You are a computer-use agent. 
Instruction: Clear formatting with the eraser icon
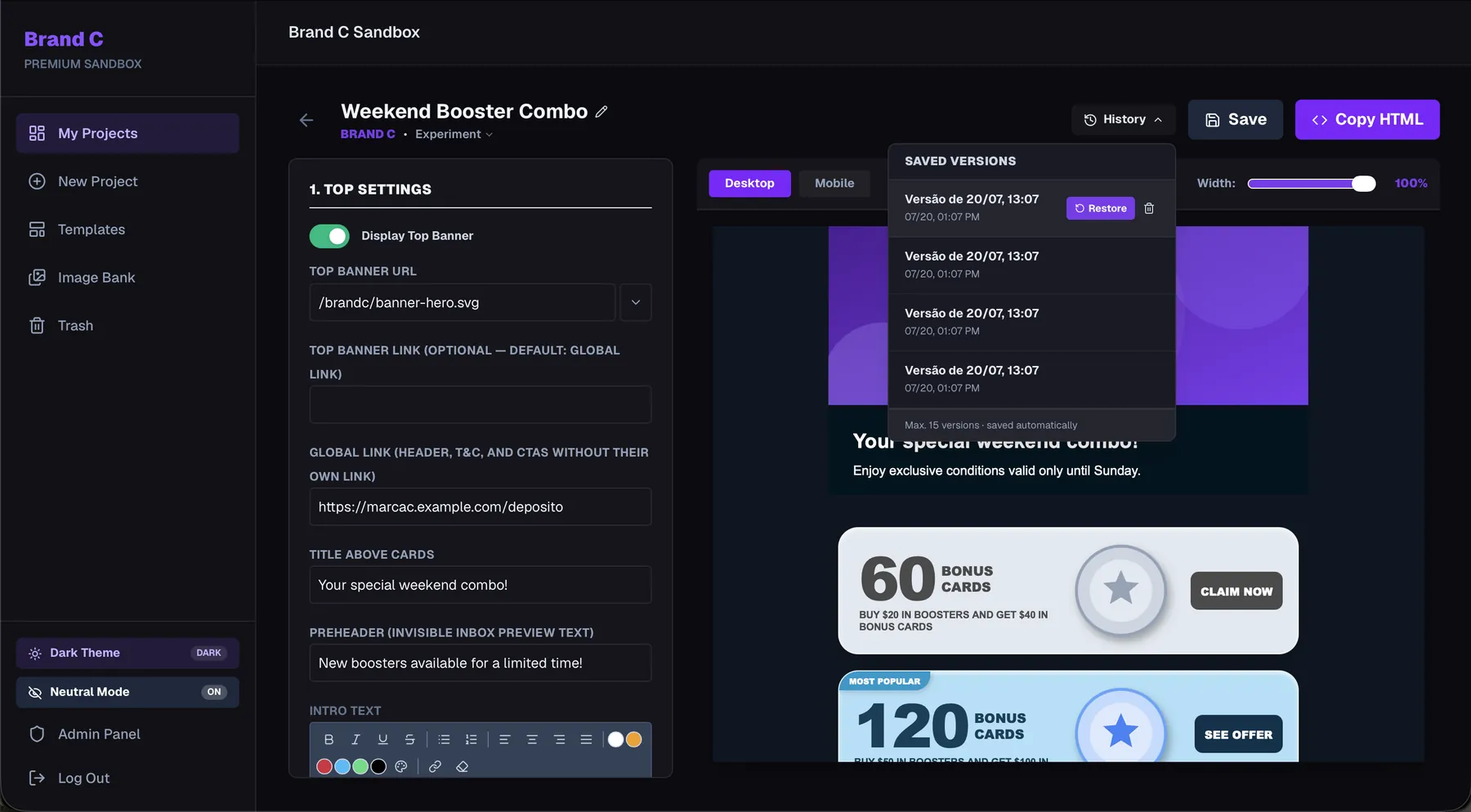pos(462,766)
